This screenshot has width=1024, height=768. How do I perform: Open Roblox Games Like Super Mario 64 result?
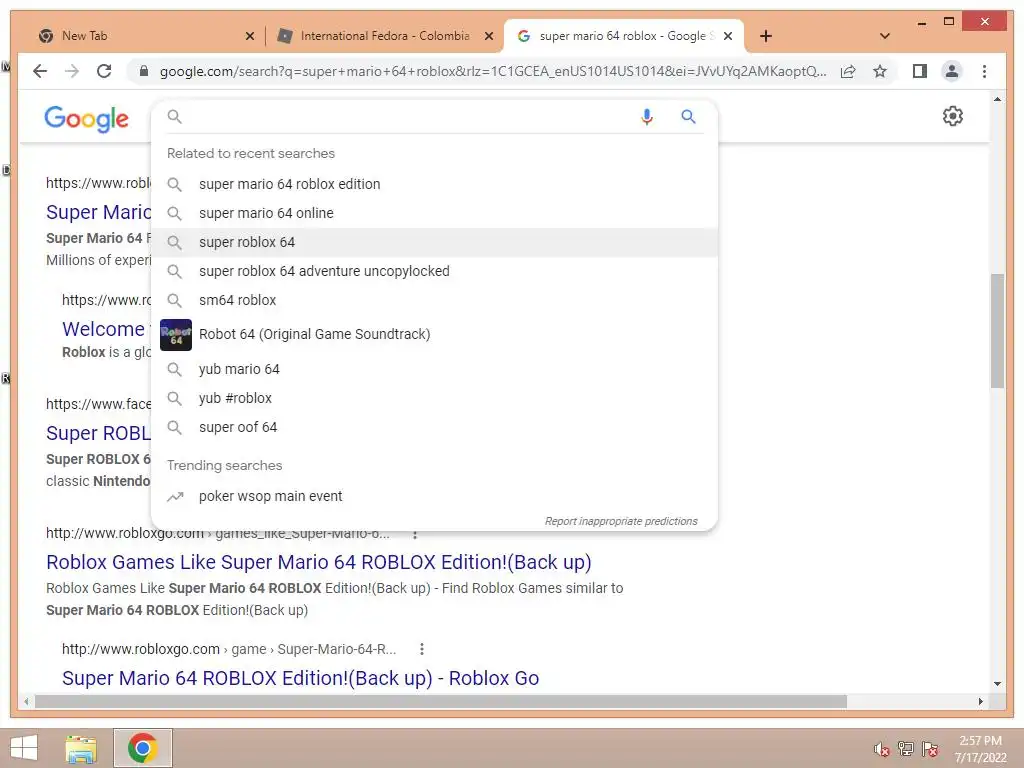(x=319, y=562)
